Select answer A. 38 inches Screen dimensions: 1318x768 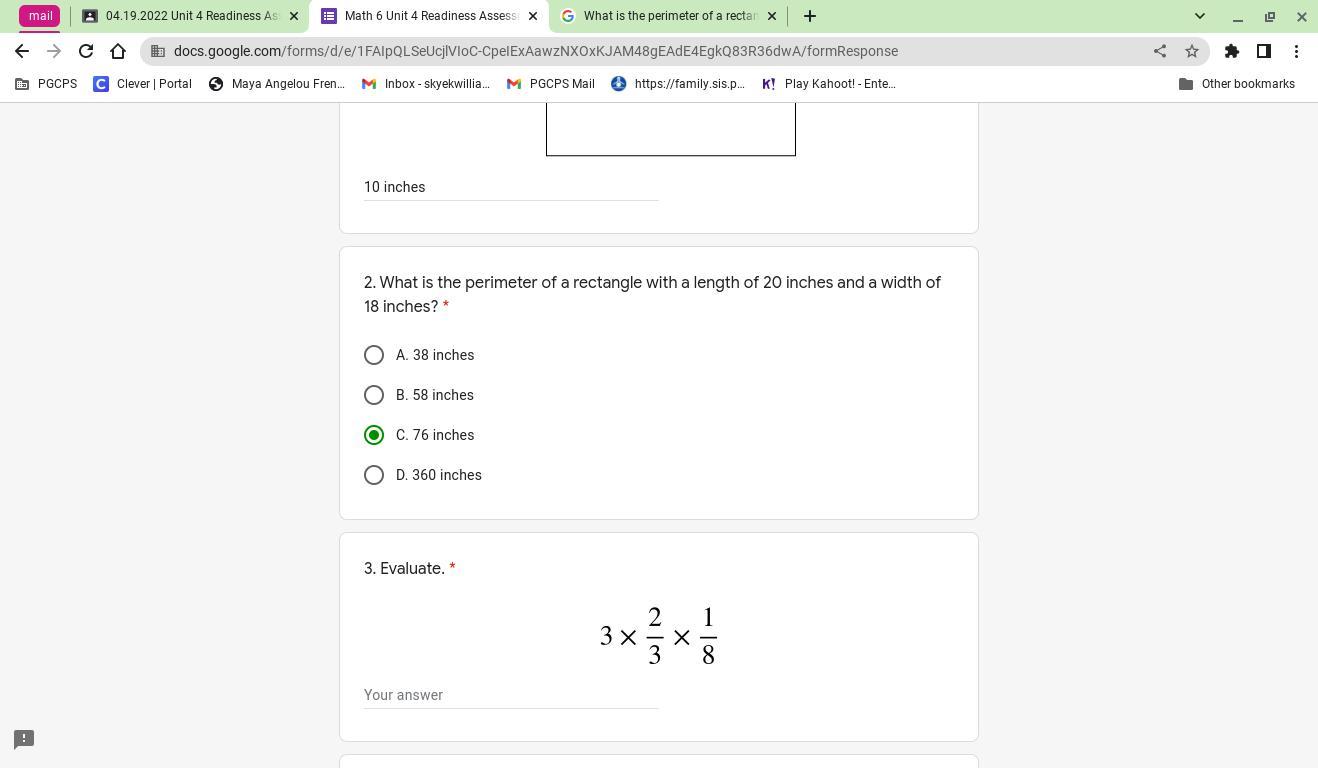374,355
